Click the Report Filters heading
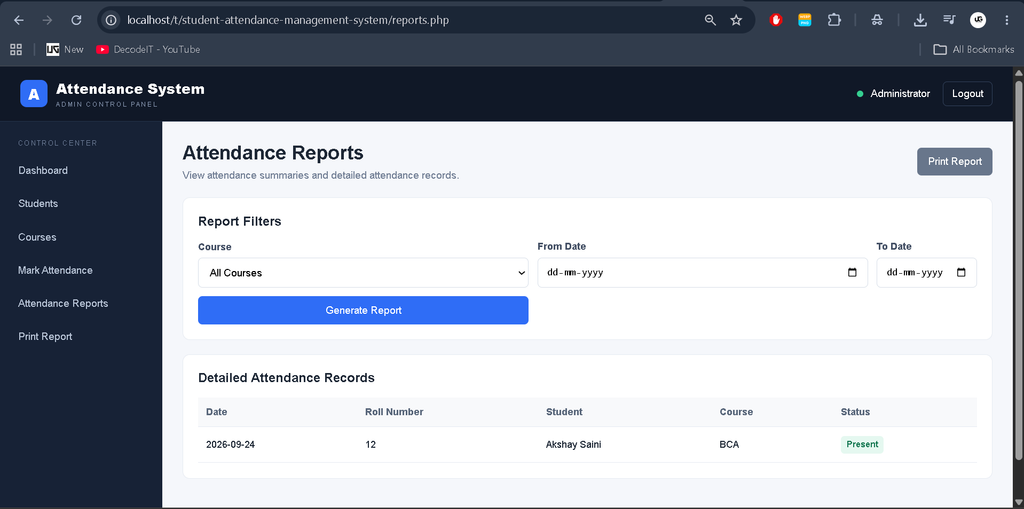The image size is (1024, 509). [240, 222]
